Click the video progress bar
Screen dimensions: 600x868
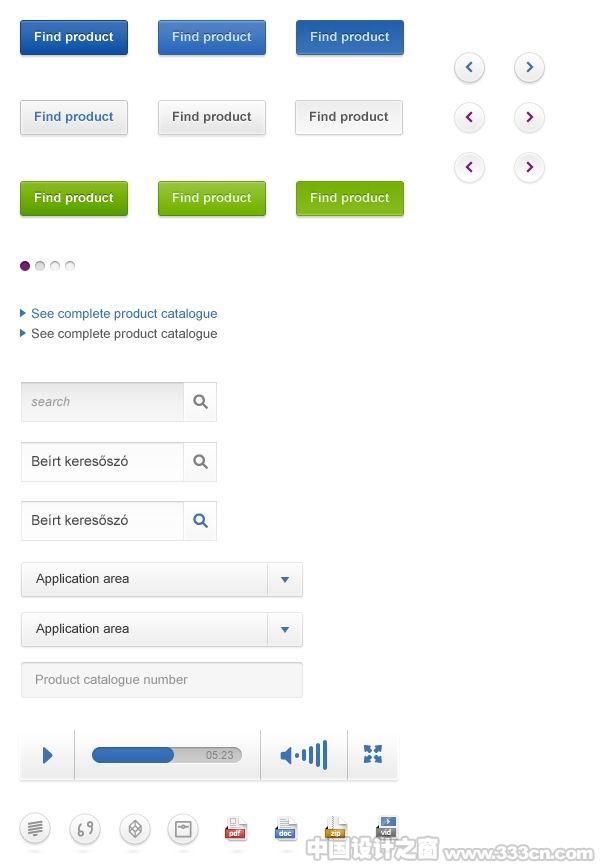pos(167,755)
